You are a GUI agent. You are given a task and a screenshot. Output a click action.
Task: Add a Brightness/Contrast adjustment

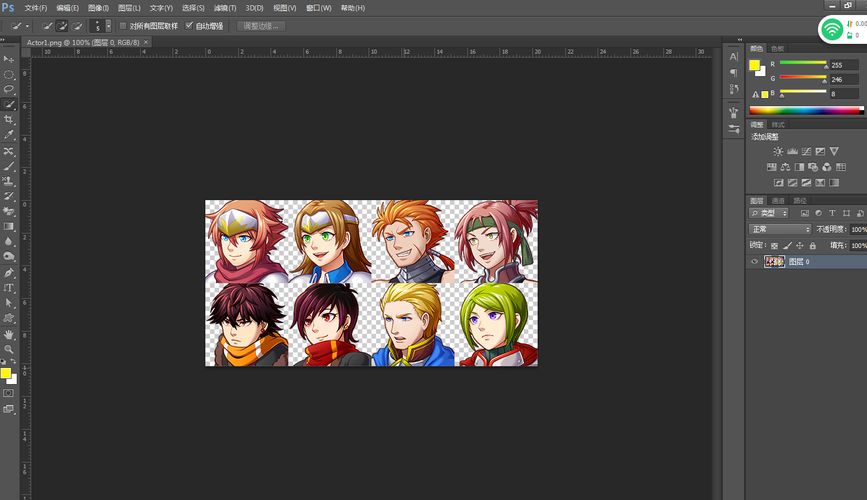778,151
